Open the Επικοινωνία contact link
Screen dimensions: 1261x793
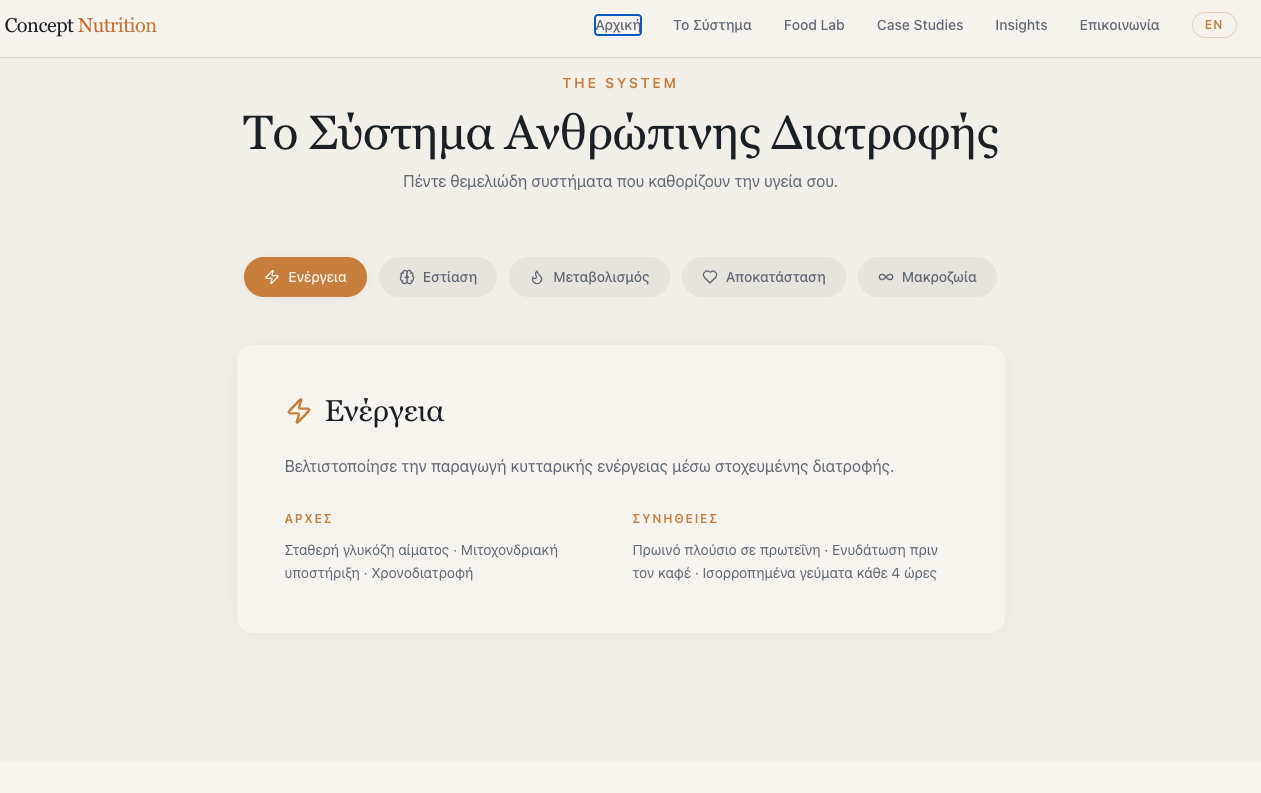pyautogui.click(x=1119, y=25)
